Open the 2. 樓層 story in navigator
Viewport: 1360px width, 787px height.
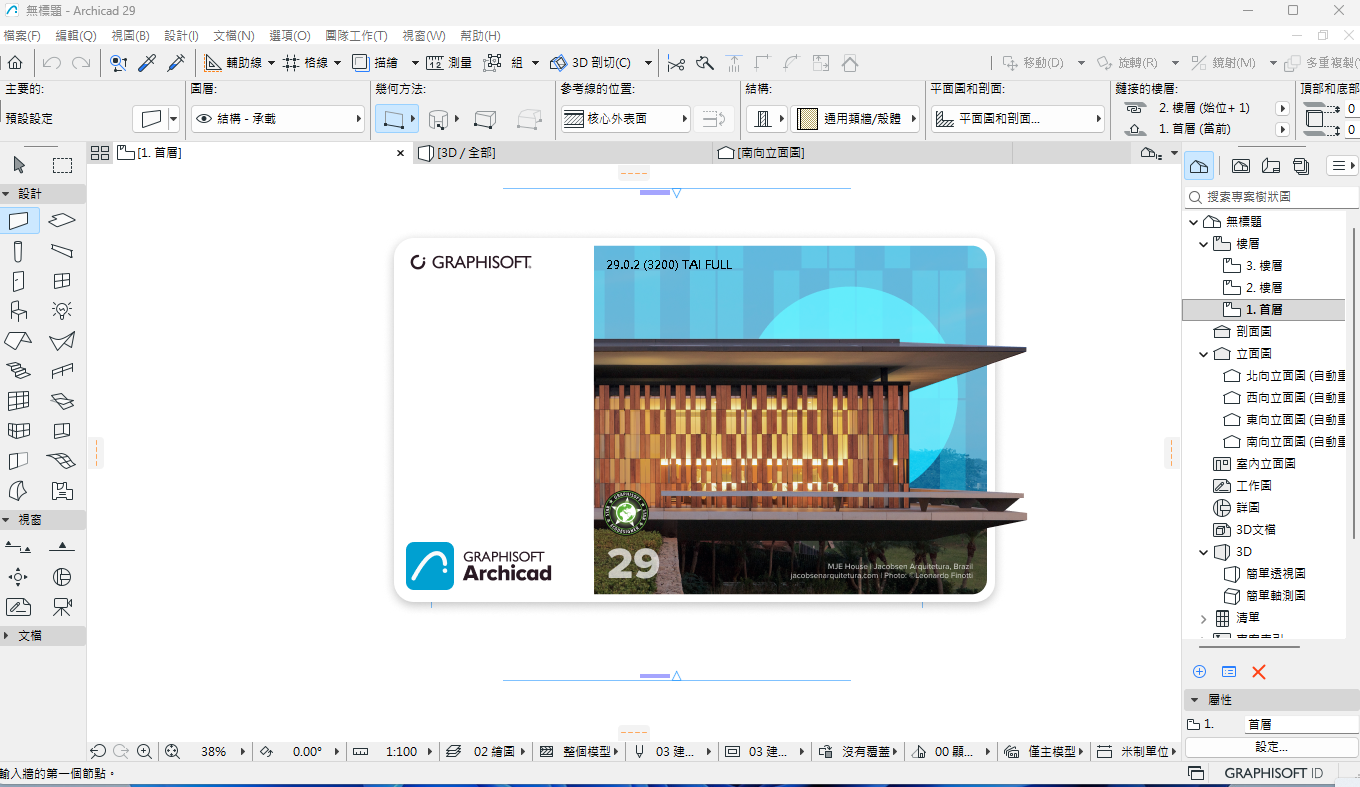tap(1264, 288)
